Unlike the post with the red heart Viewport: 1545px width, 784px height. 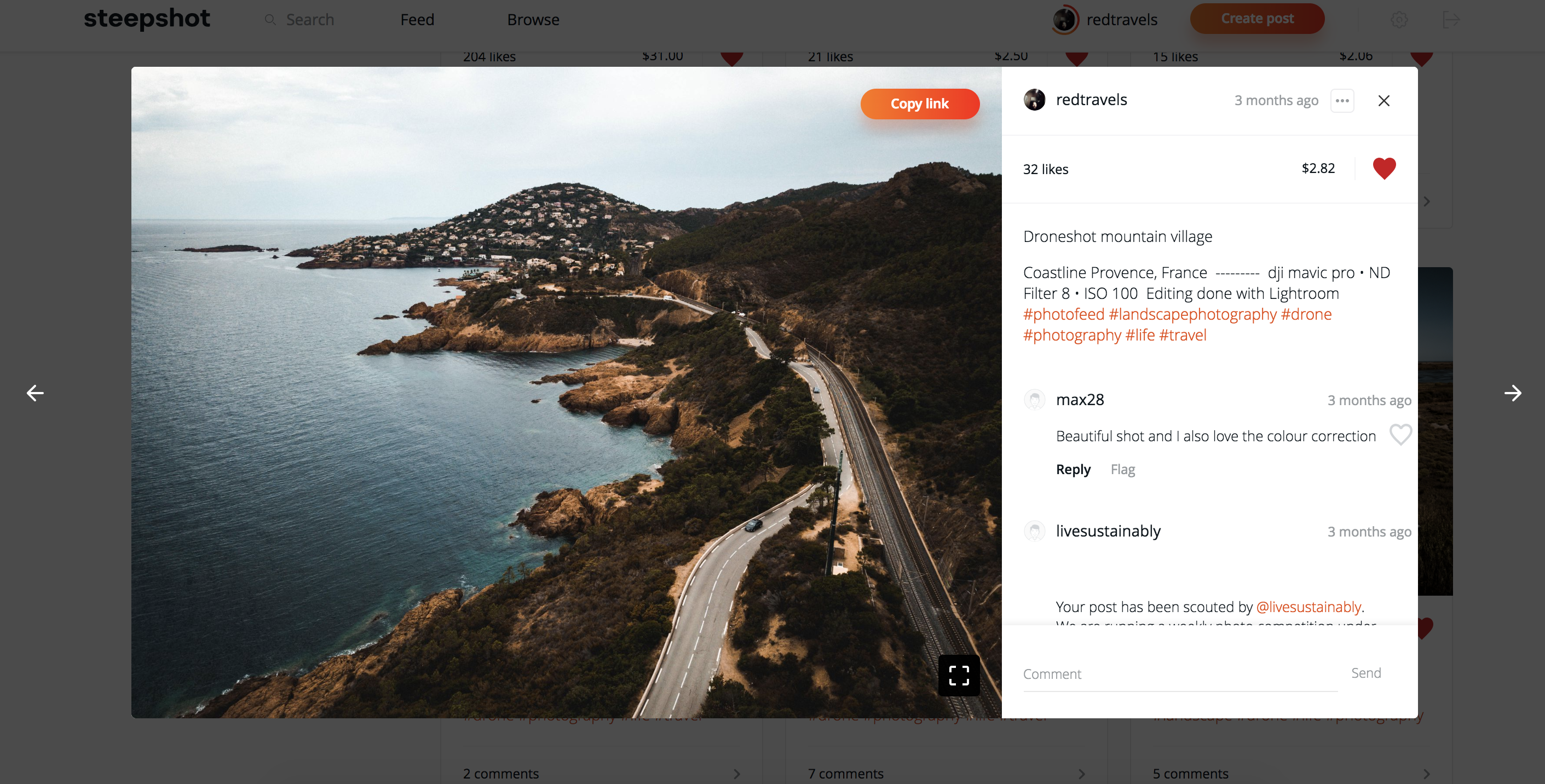(1384, 169)
